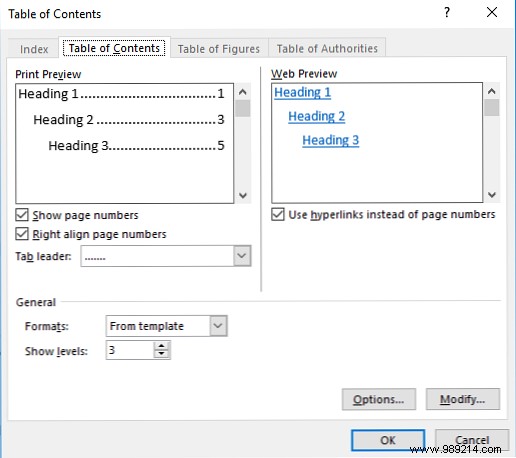Click the Tab leader dotted value field
516x458 pixels.
point(157,256)
